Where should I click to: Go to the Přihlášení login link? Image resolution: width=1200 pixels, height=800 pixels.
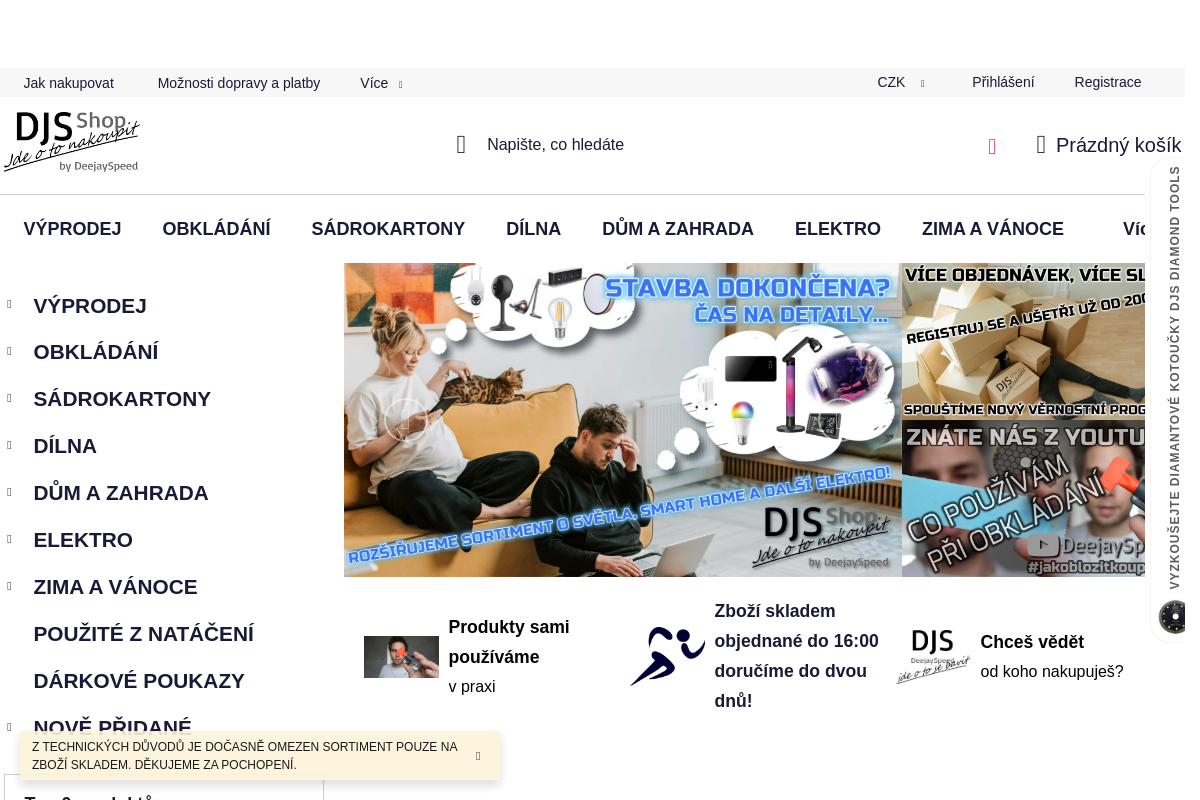click(x=1003, y=83)
